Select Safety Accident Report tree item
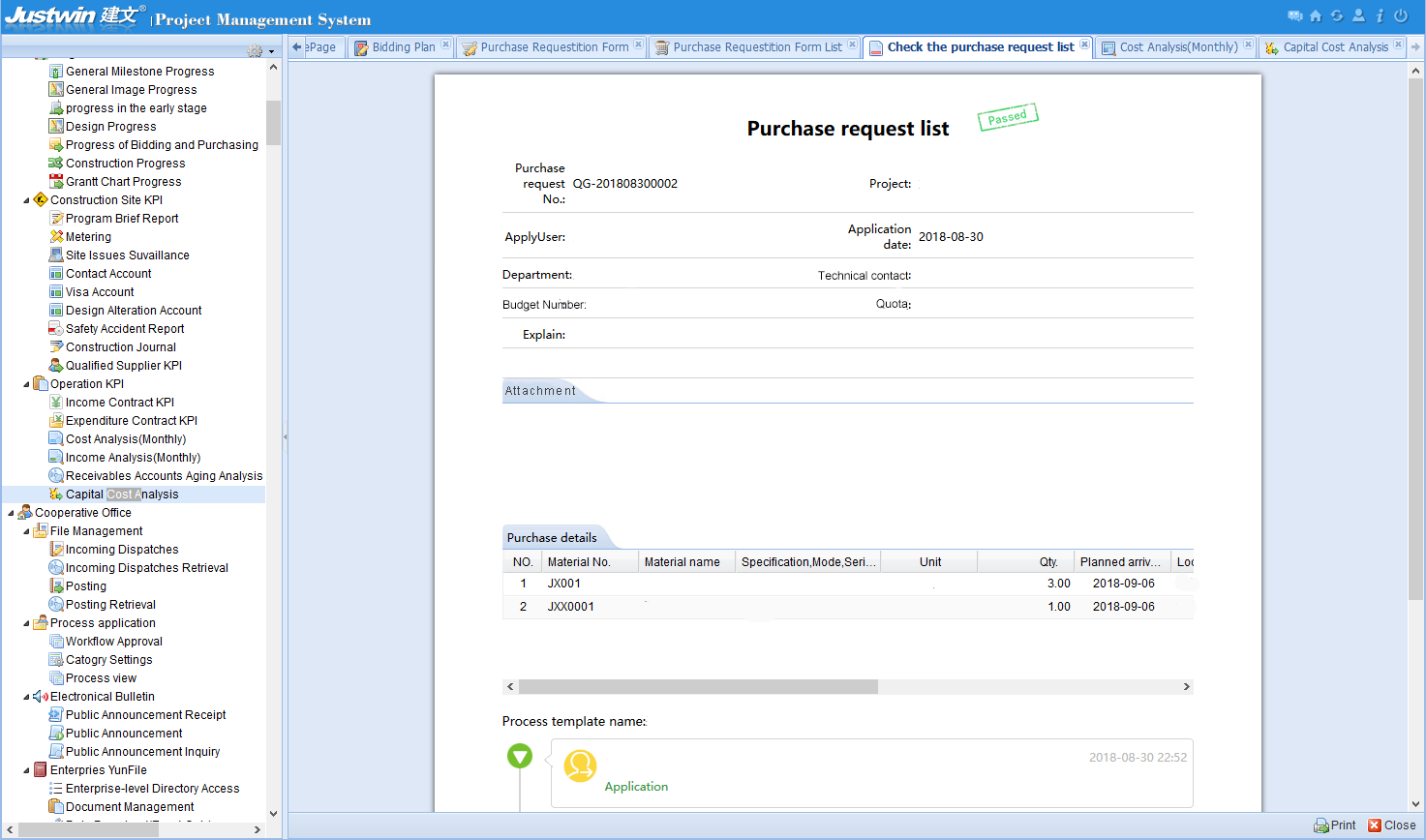This screenshot has width=1426, height=840. point(124,329)
